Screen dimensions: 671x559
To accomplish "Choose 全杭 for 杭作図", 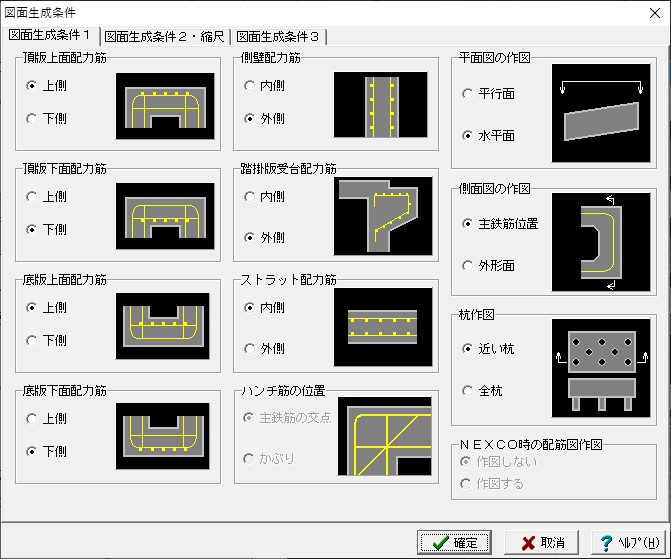I will pos(482,391).
